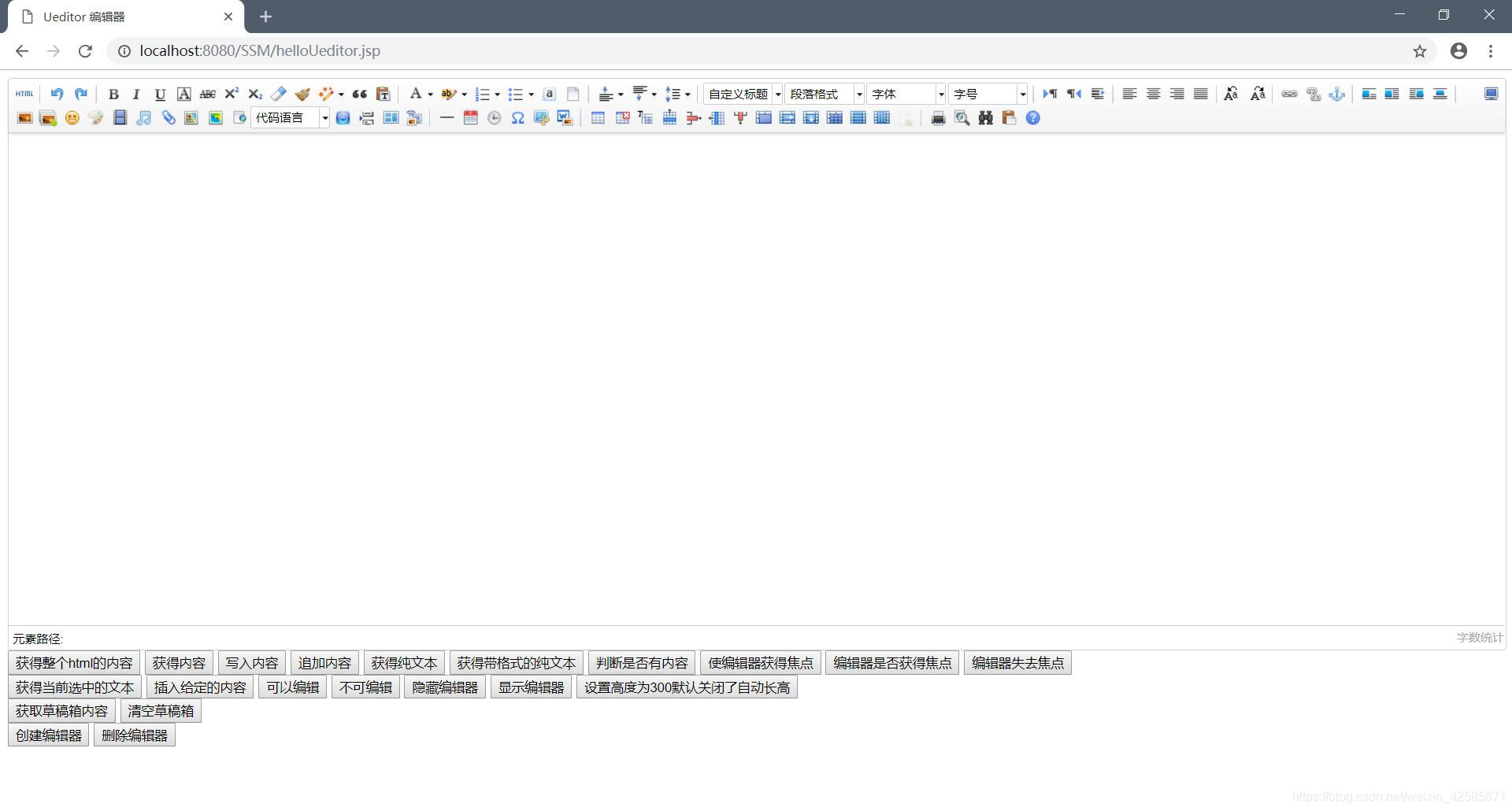The image size is (1512, 811).
Task: Open help with the question mark icon
Action: pyautogui.click(x=1032, y=118)
